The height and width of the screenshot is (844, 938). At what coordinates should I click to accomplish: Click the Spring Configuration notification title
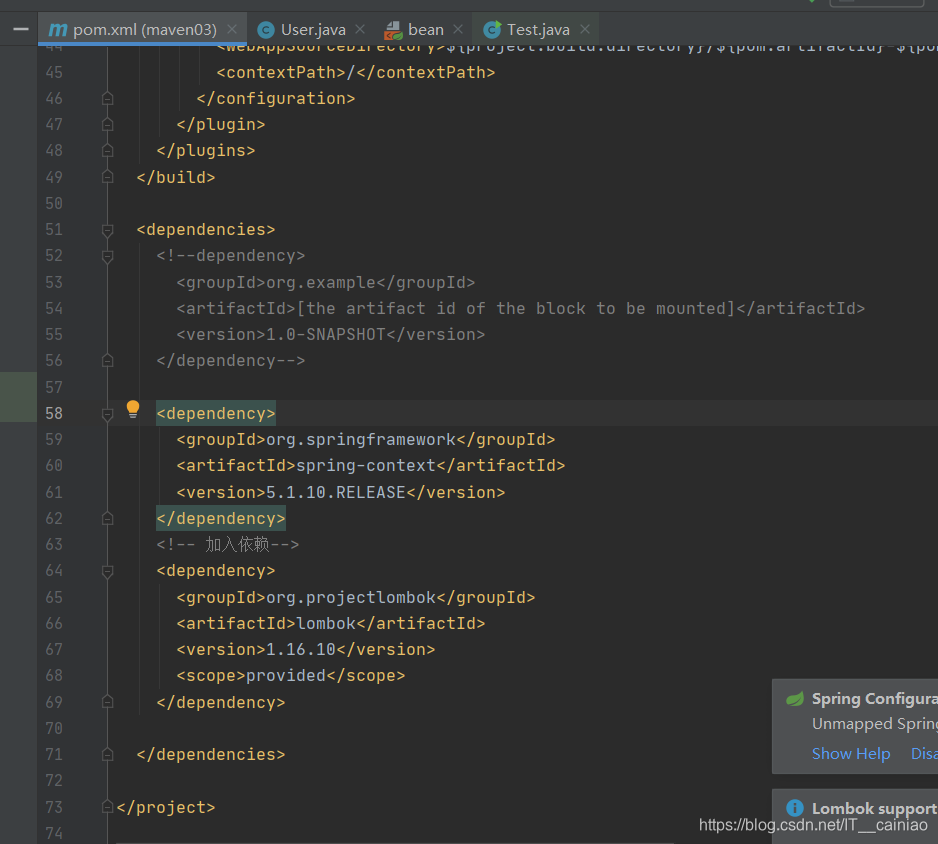(875, 699)
